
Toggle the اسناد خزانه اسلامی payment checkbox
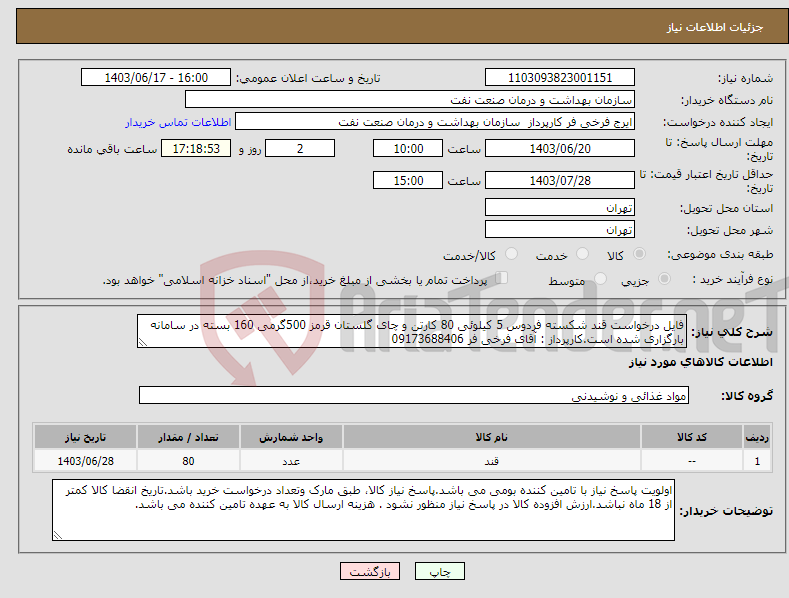coord(501,278)
